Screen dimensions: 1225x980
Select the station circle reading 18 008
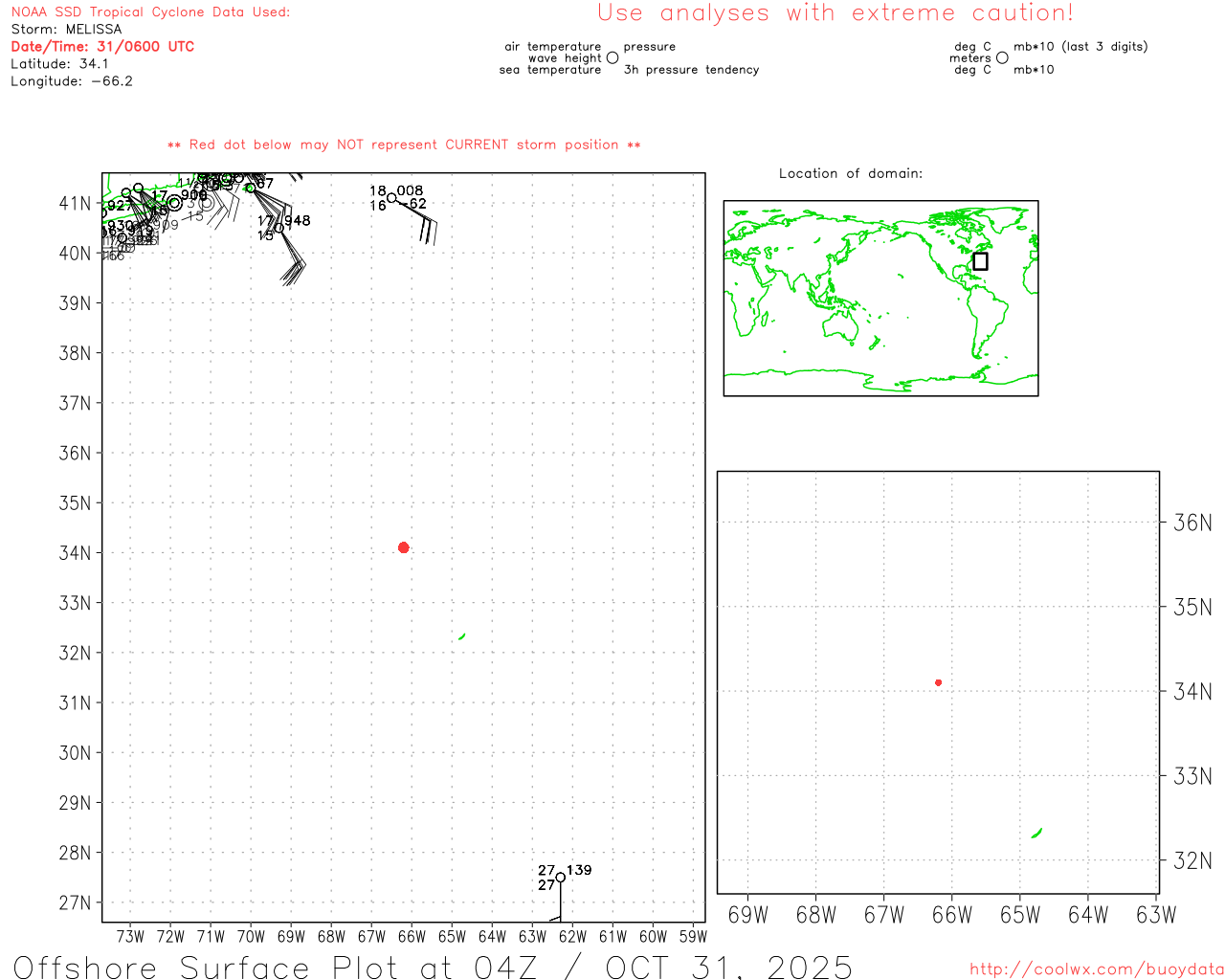coord(391,198)
